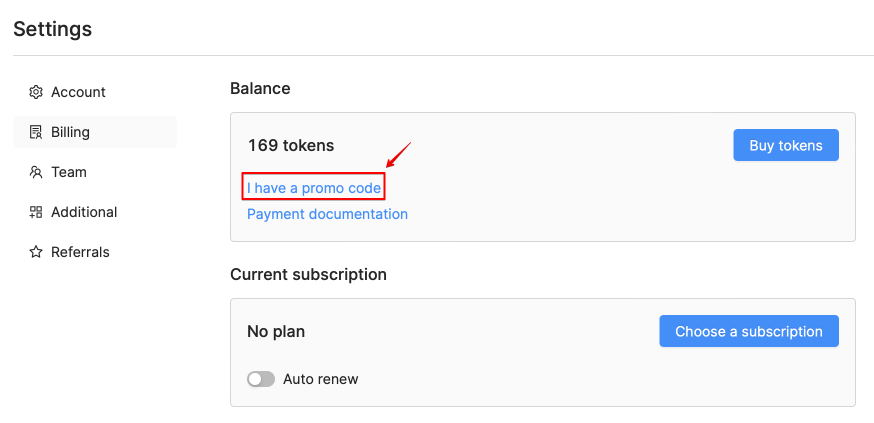Image resolution: width=874 pixels, height=423 pixels.
Task: Click the No plan subscription text
Action: click(276, 332)
